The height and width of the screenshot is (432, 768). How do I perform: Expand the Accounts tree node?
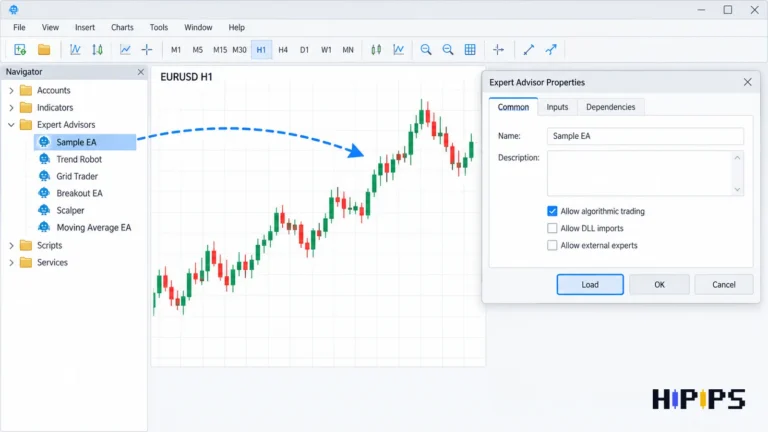tap(11, 91)
